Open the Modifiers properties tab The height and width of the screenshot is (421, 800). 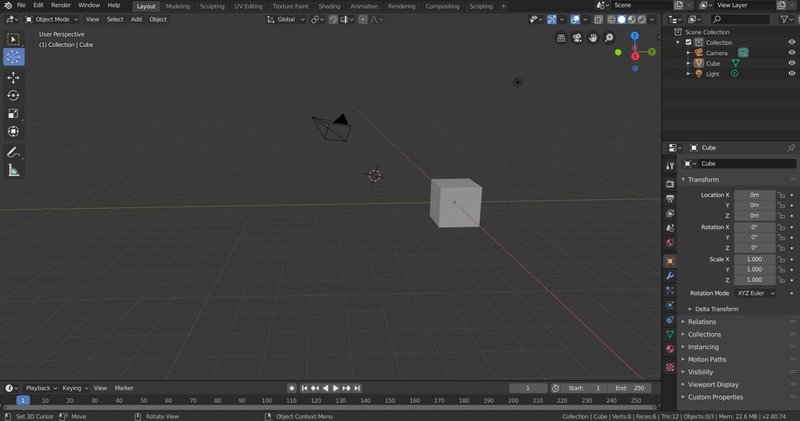click(x=670, y=276)
